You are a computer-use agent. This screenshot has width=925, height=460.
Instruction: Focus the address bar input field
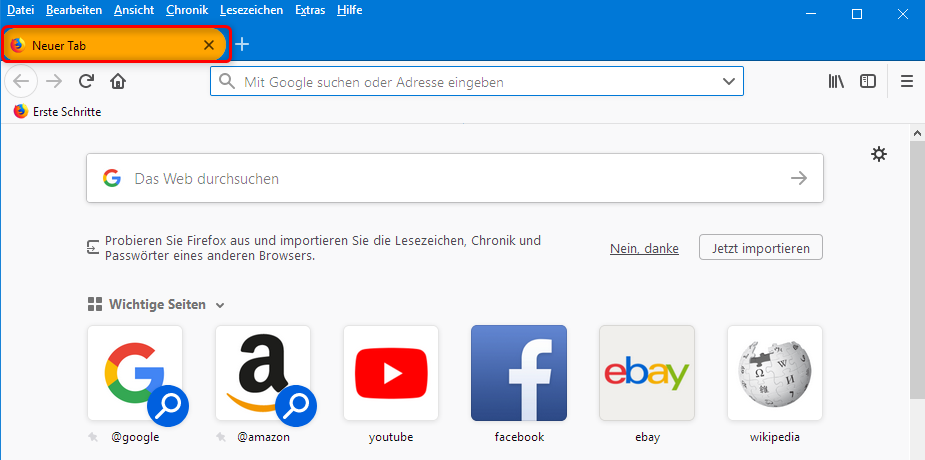tap(477, 81)
